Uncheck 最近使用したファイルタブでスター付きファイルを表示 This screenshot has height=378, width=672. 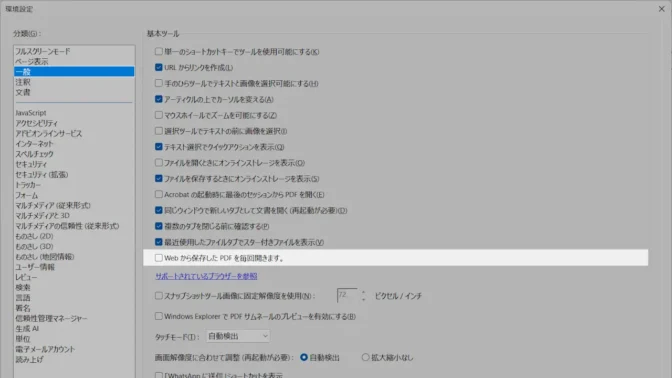tap(159, 242)
